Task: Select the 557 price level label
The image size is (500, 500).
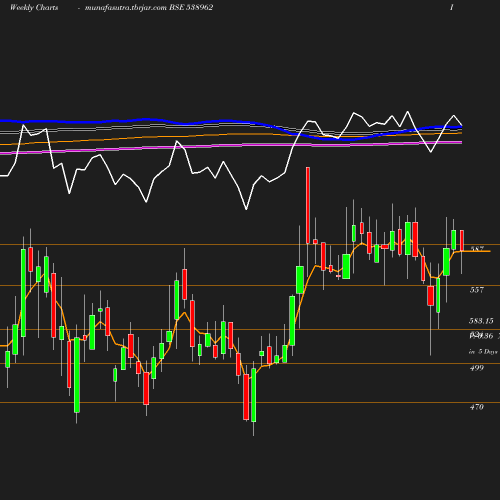Action: (477, 290)
